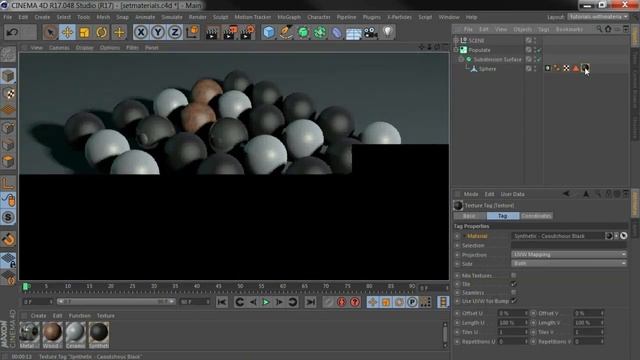Click the Enable Axis L icon

pyautogui.click(x=8, y=183)
